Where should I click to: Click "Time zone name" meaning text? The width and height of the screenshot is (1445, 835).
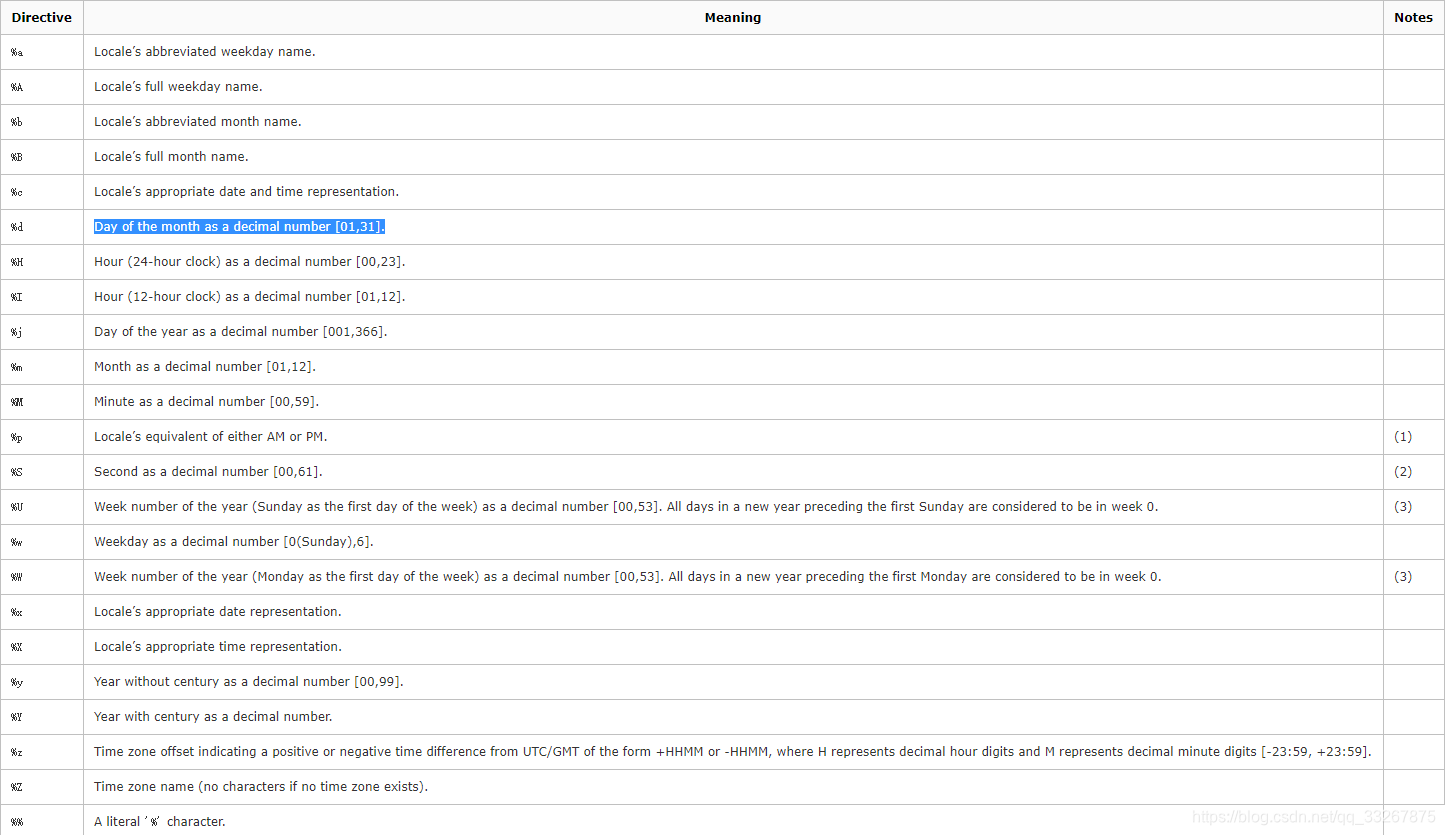pos(261,787)
